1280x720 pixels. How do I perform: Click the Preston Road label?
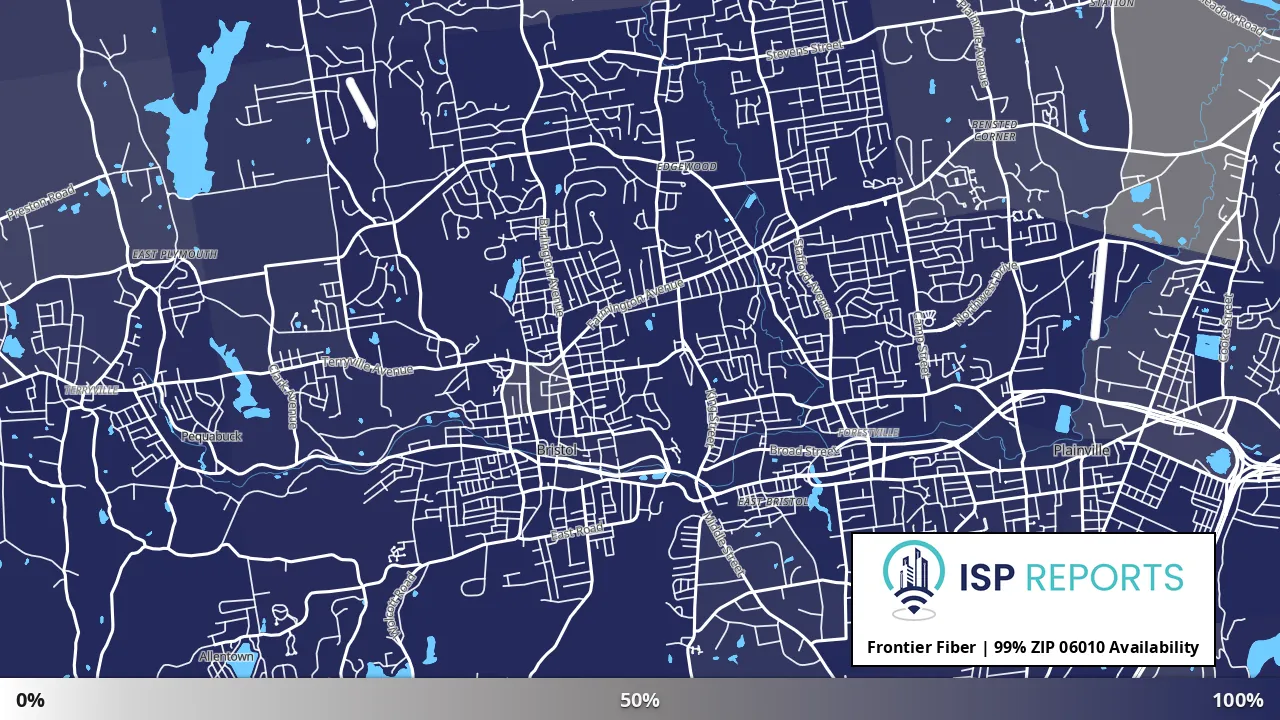tap(41, 202)
